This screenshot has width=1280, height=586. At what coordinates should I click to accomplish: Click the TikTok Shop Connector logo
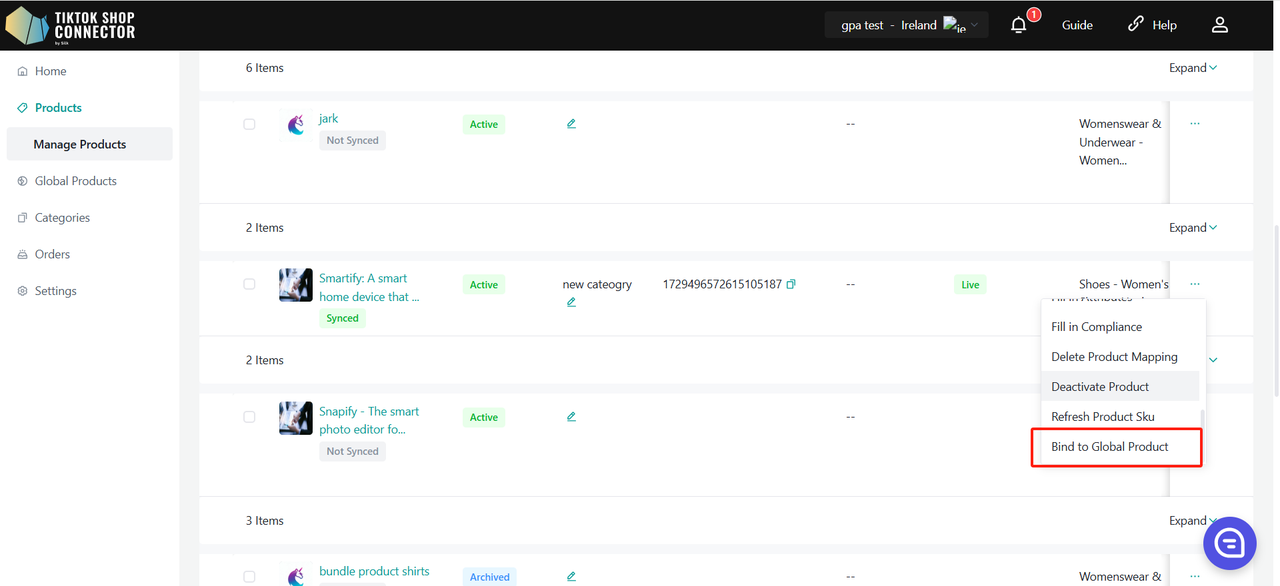click(x=70, y=25)
